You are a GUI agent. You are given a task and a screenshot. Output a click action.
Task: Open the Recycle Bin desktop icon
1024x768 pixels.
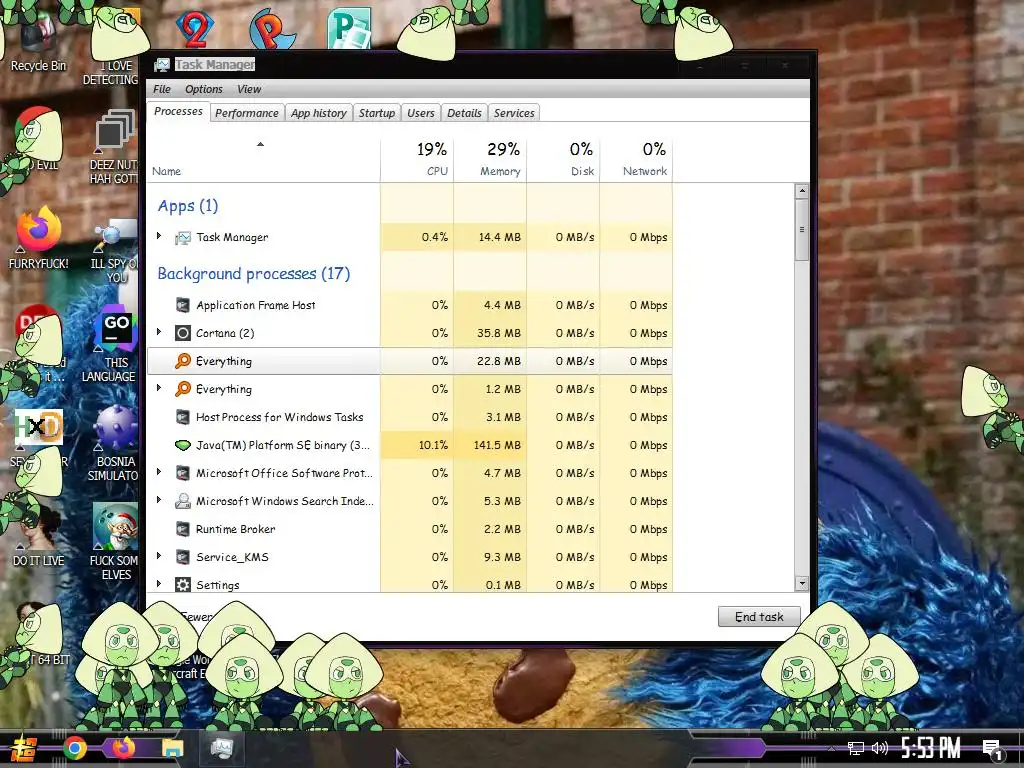click(37, 40)
